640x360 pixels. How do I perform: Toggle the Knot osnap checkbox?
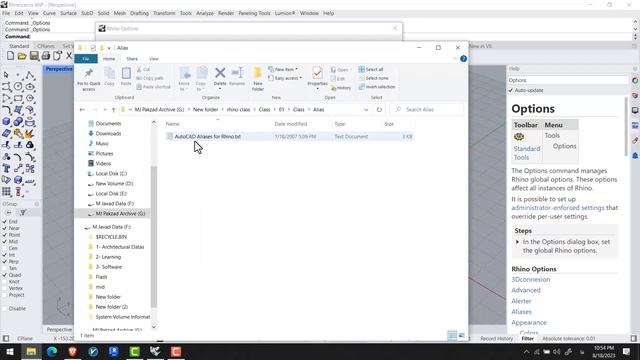[5, 282]
